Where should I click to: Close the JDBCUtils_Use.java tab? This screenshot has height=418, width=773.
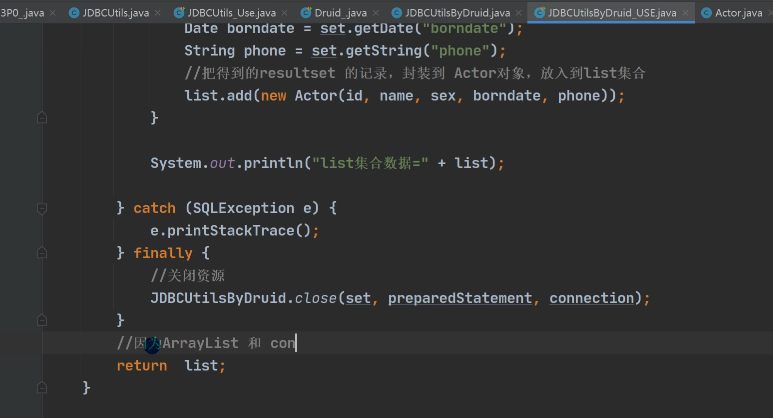click(x=284, y=13)
